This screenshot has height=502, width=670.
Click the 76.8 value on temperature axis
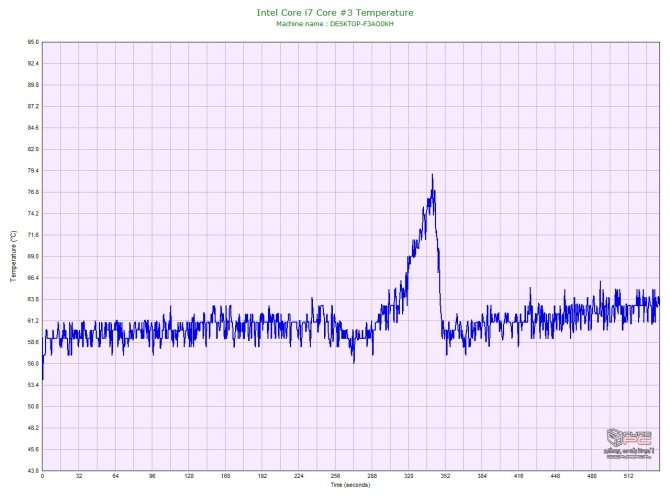[x=33, y=192]
